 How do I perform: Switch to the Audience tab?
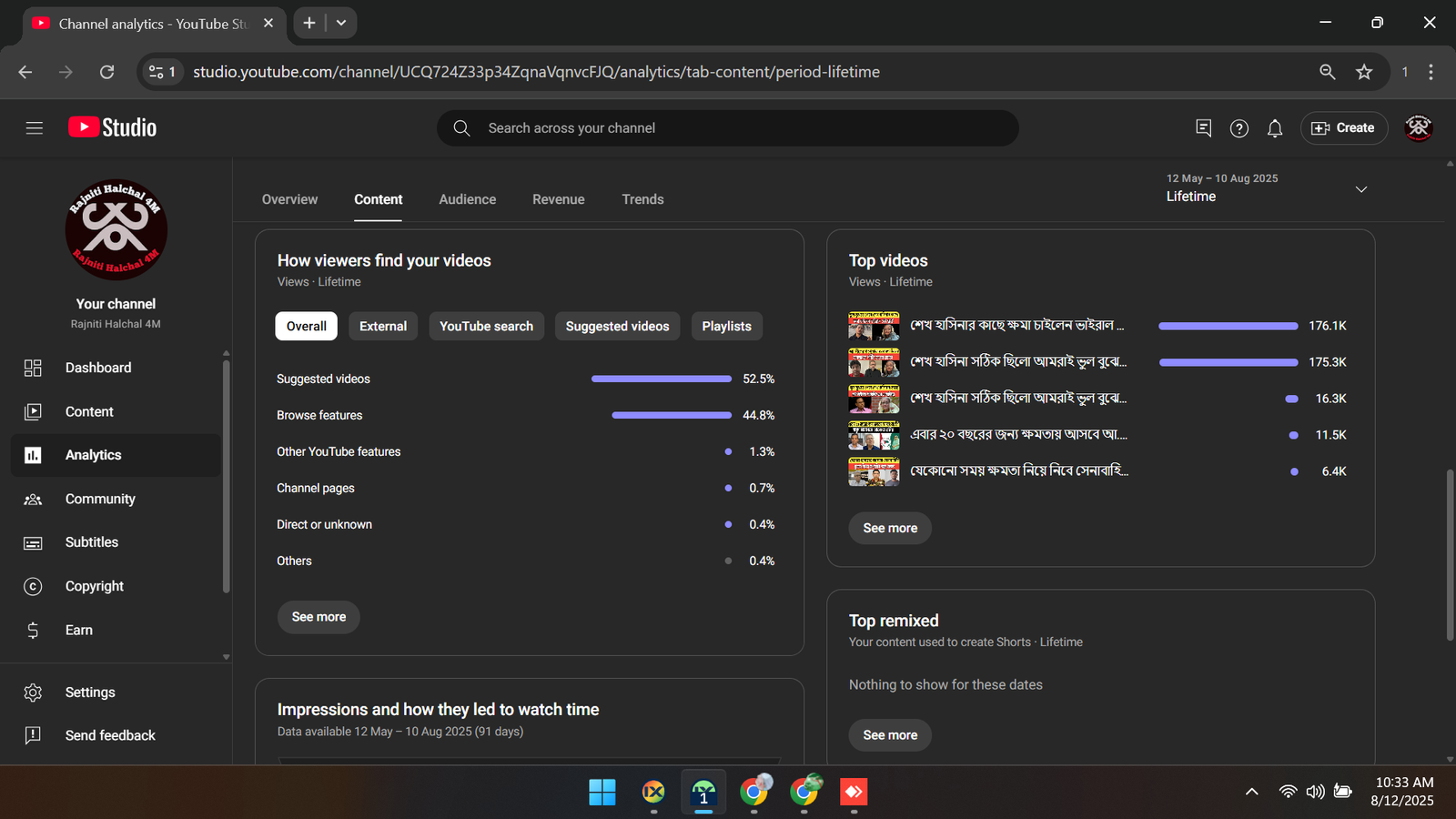pyautogui.click(x=468, y=199)
